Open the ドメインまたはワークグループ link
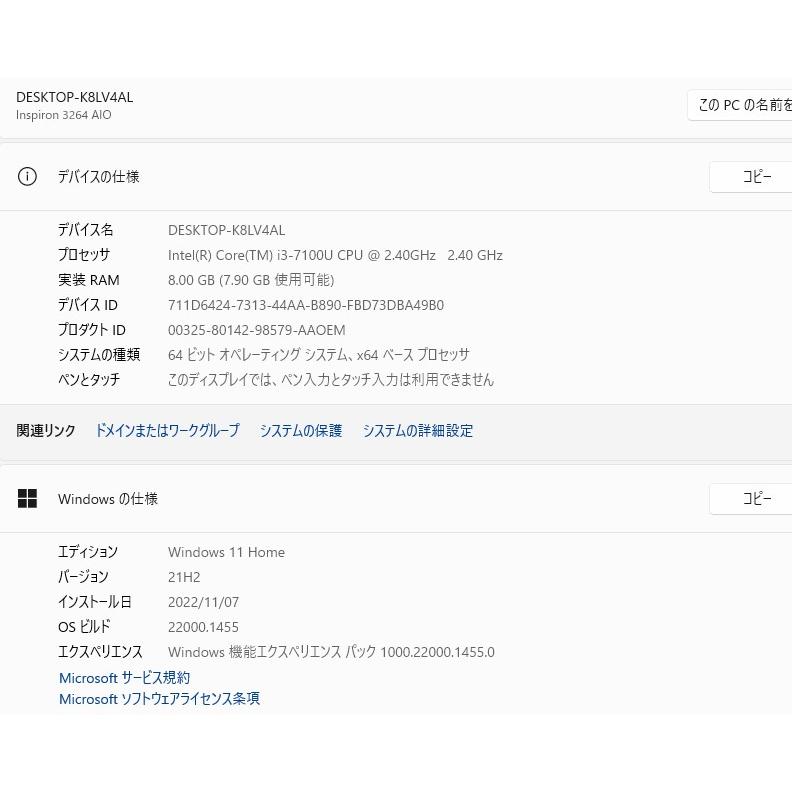Screen dimensions: 792x792 tap(168, 431)
